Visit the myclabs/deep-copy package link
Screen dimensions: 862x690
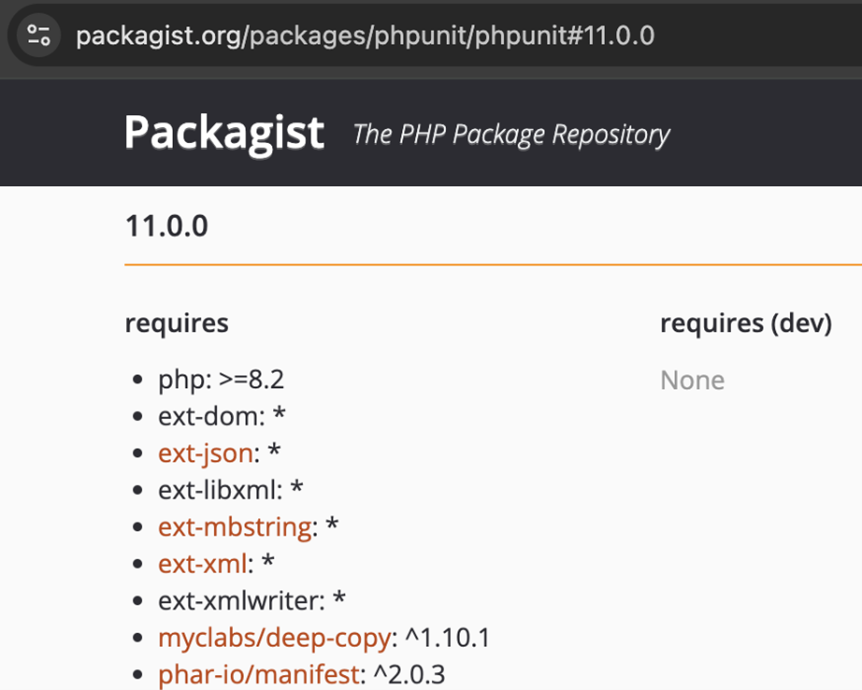(274, 638)
